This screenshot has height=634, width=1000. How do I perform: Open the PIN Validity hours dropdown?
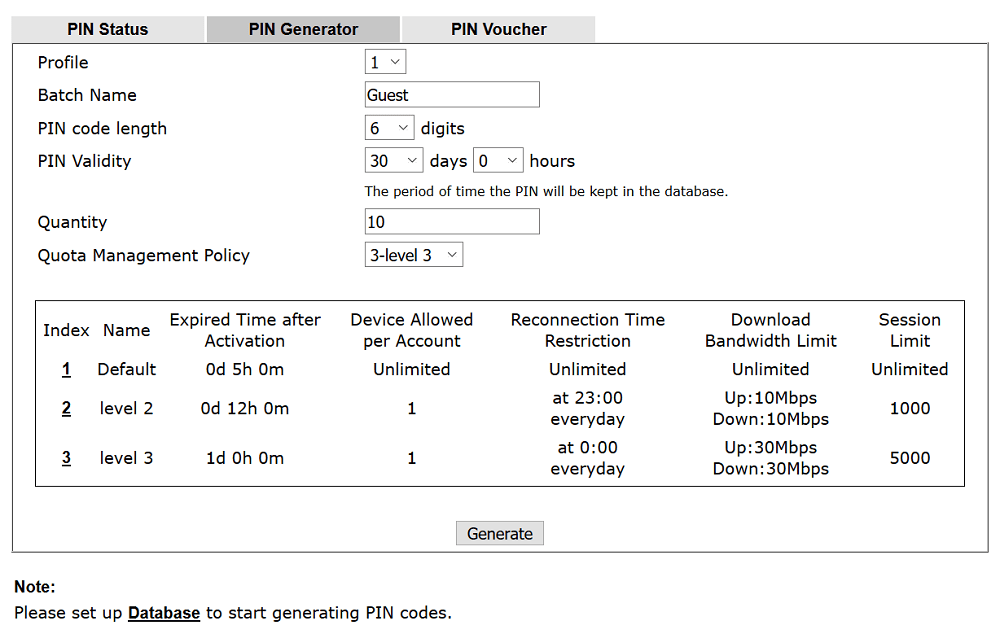(498, 160)
